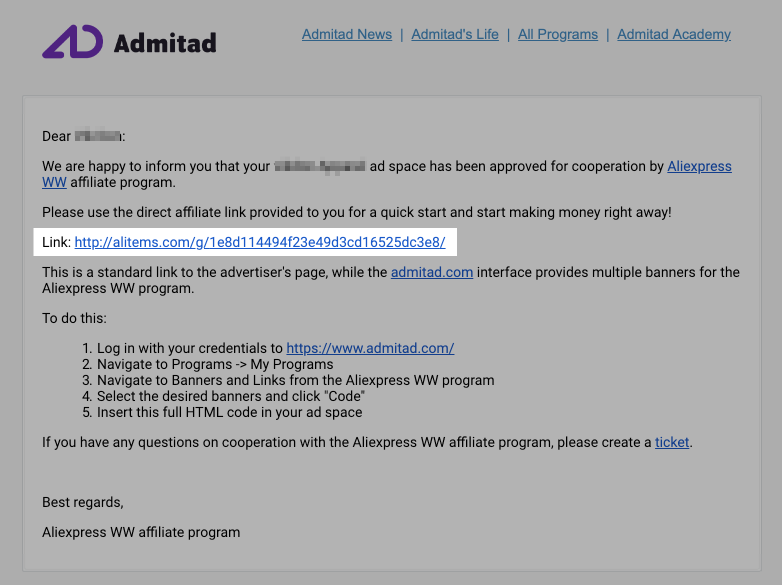782x585 pixels.
Task: Open the Admitad's Life header link
Action: 455,34
